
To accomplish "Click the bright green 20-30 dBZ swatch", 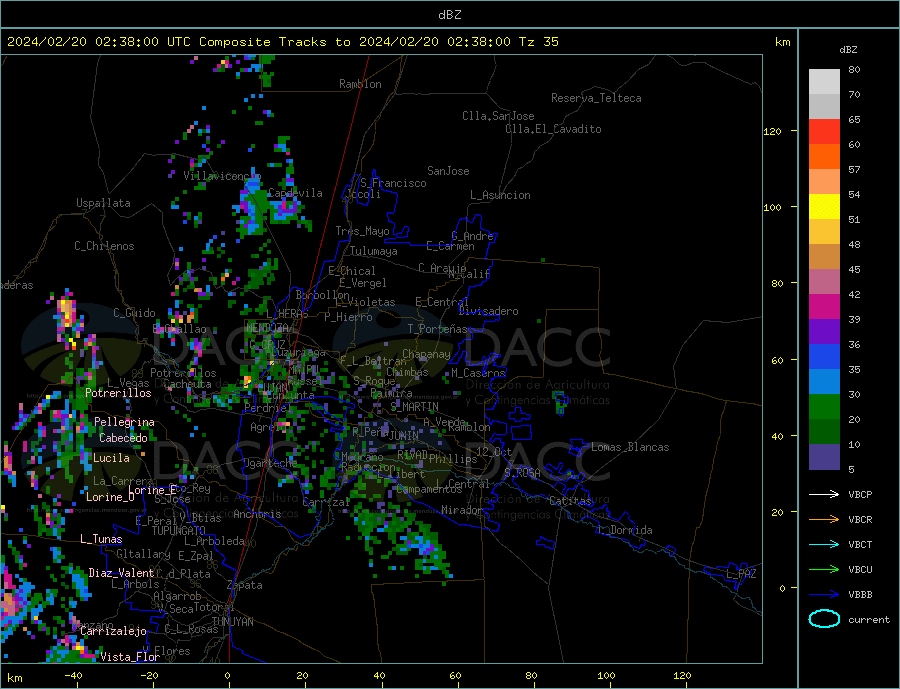I will 824,407.
